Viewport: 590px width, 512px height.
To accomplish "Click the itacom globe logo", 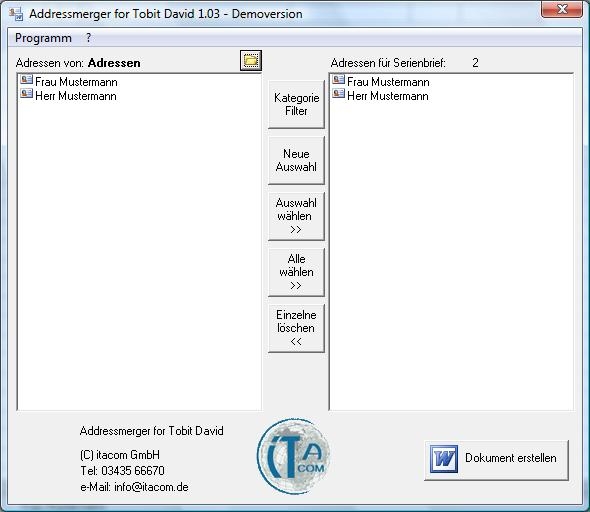I will [x=293, y=456].
